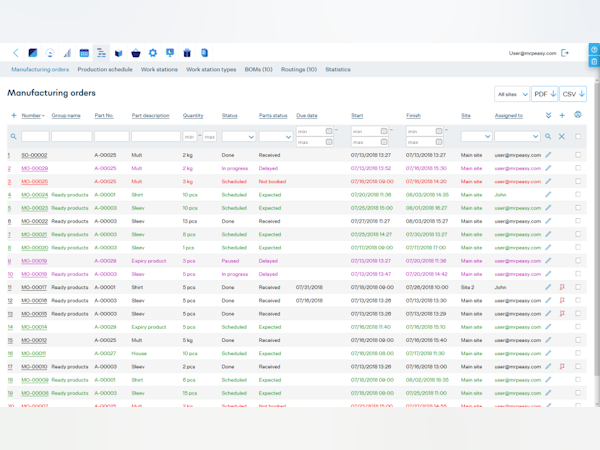Click the search magnifier in filter row

(x=548, y=136)
